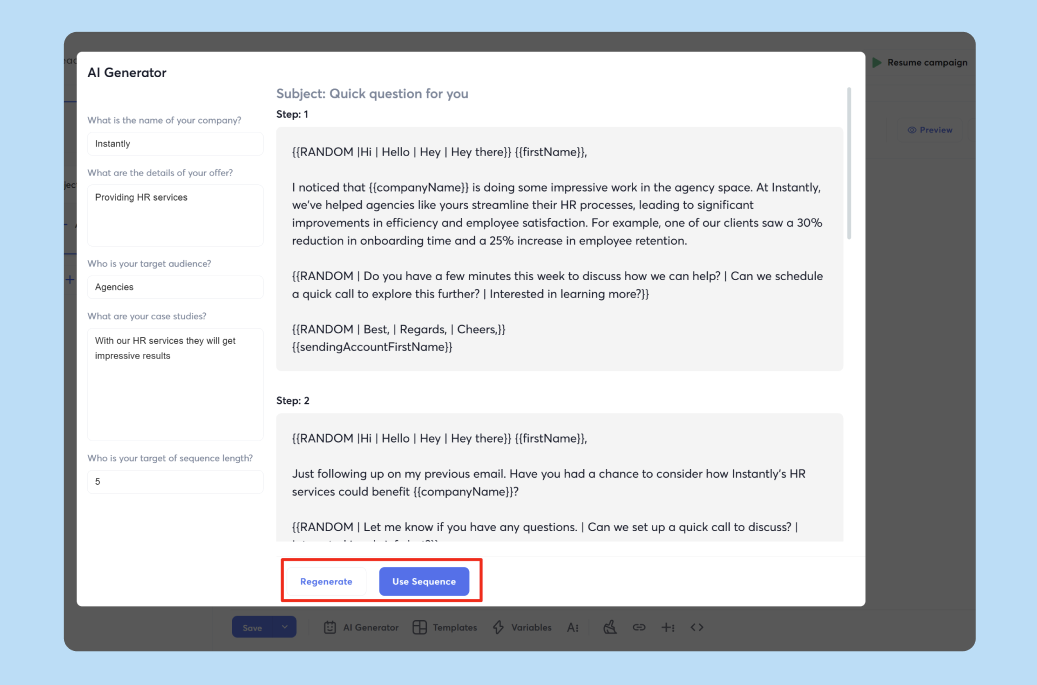Image resolution: width=1037 pixels, height=685 pixels.
Task: Edit the sequence length field showing 5
Action: [x=175, y=481]
